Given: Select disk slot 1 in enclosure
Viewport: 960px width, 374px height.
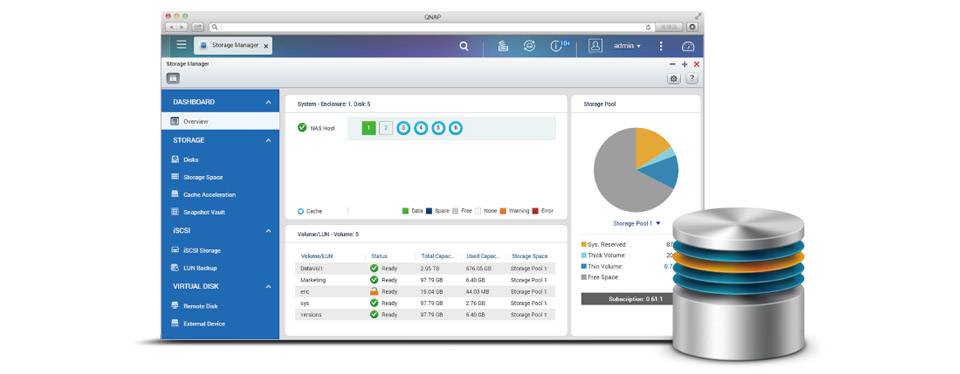Looking at the screenshot, I should (x=369, y=128).
